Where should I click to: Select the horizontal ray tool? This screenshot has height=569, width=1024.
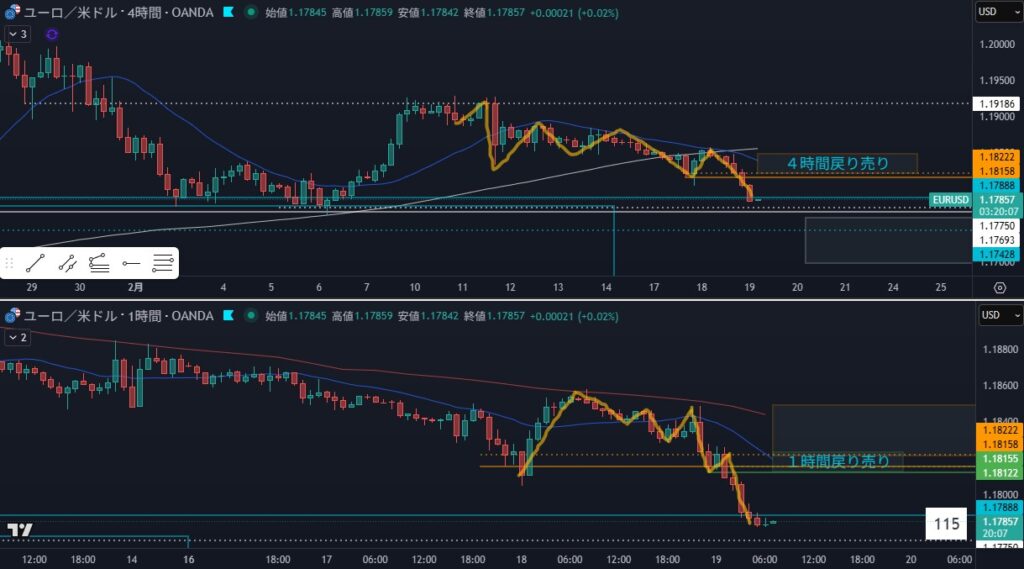(x=130, y=264)
